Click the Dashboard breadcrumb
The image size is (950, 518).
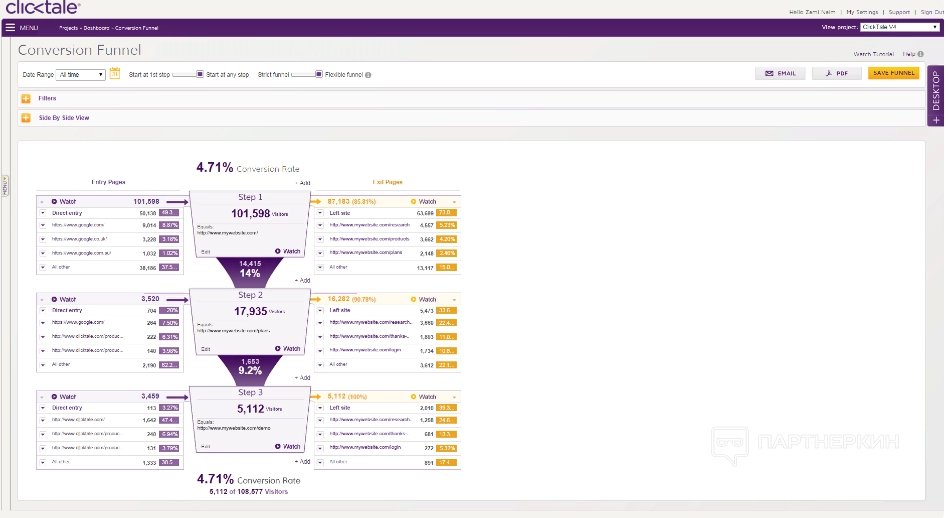pos(96,28)
